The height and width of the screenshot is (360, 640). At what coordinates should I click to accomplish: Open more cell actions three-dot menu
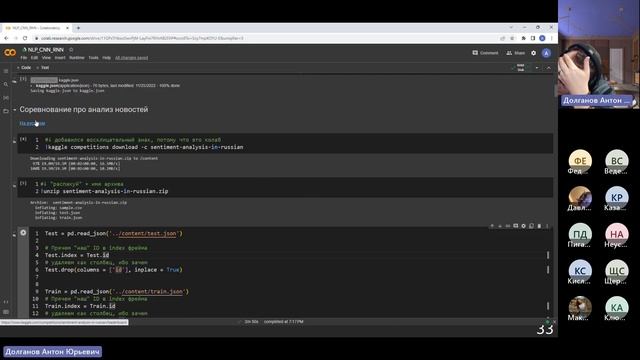coord(547,226)
